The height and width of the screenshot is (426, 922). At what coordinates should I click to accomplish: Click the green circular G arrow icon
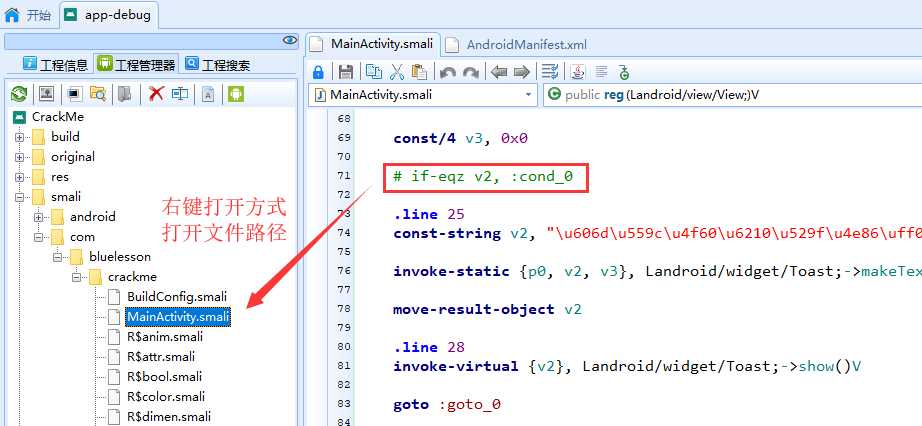coord(624,72)
